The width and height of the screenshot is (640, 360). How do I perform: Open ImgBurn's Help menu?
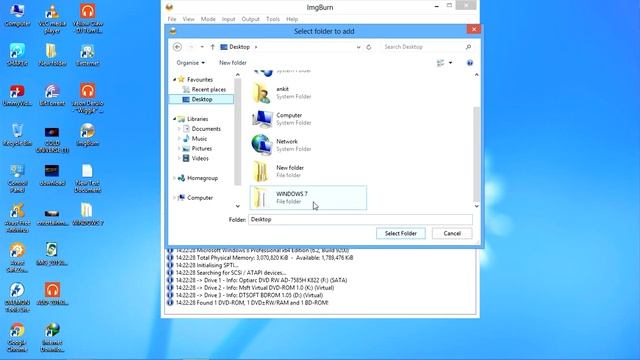(x=292, y=19)
